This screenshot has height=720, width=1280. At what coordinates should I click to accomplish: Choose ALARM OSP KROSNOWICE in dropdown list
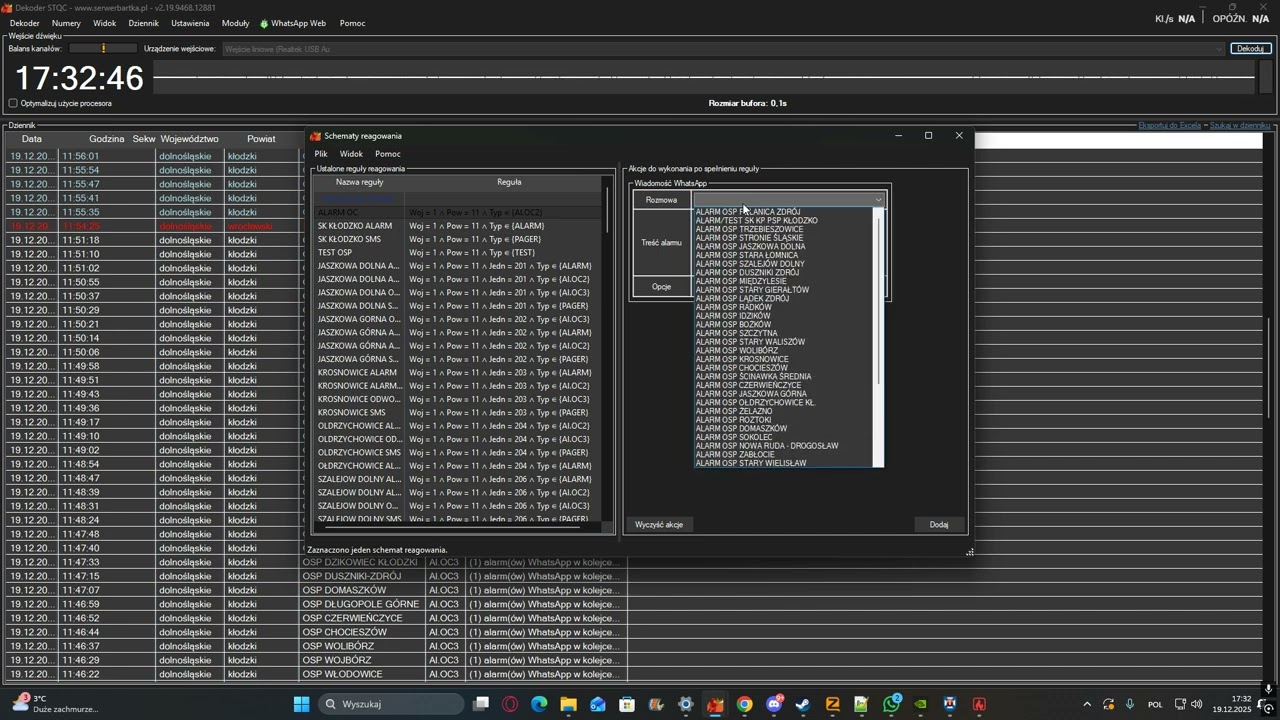click(741, 359)
